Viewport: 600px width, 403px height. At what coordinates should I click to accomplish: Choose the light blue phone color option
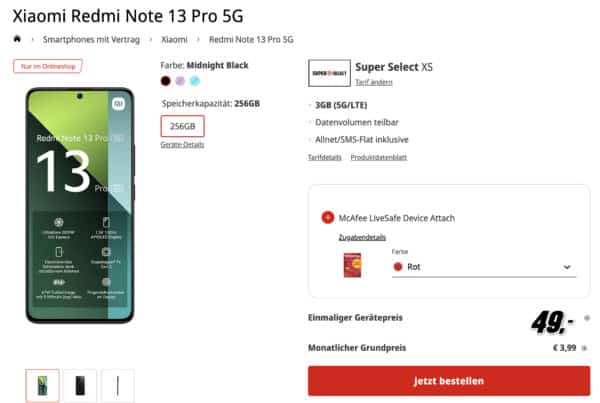194,80
